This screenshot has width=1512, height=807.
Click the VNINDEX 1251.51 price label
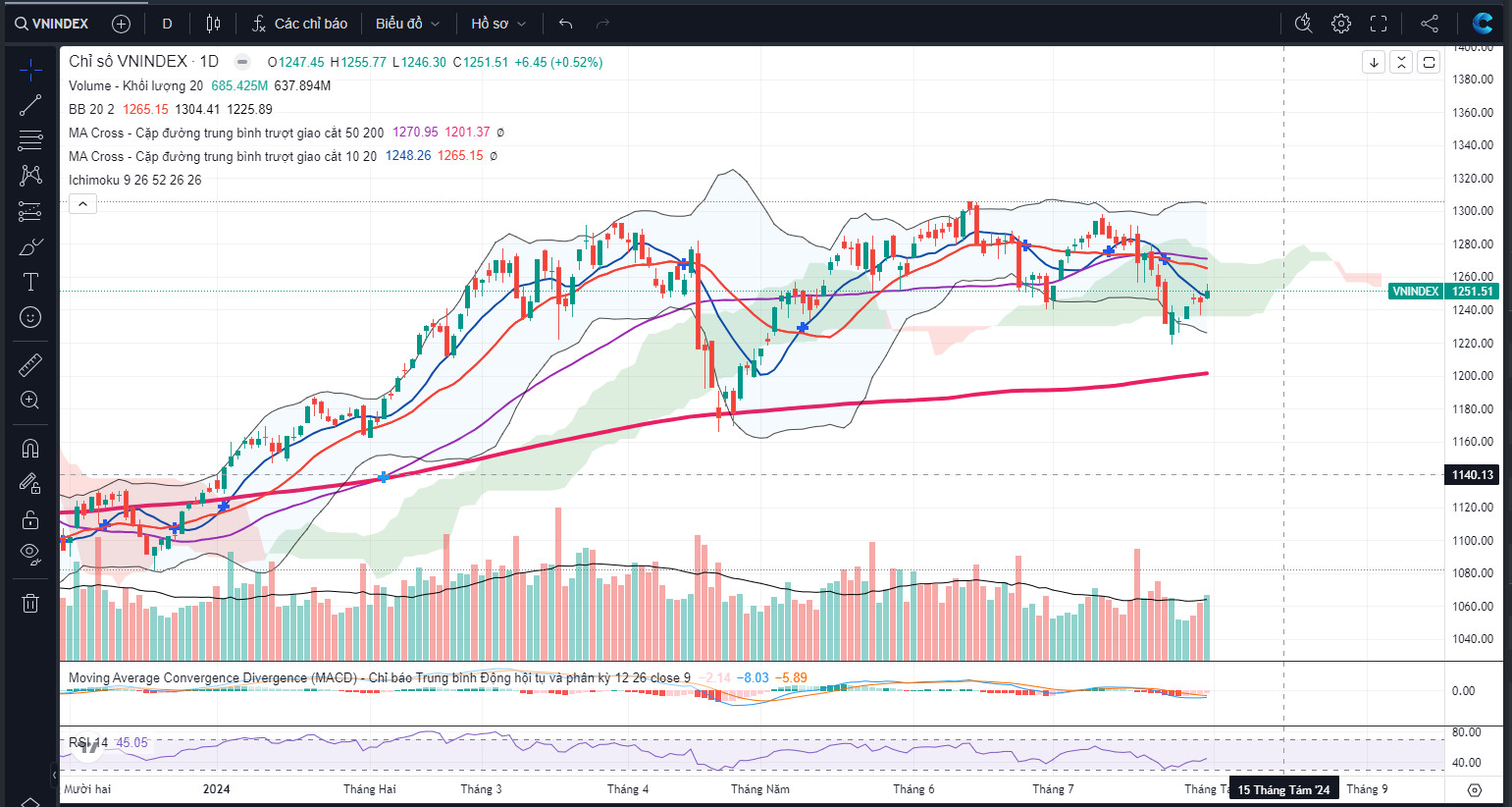pyautogui.click(x=1442, y=292)
